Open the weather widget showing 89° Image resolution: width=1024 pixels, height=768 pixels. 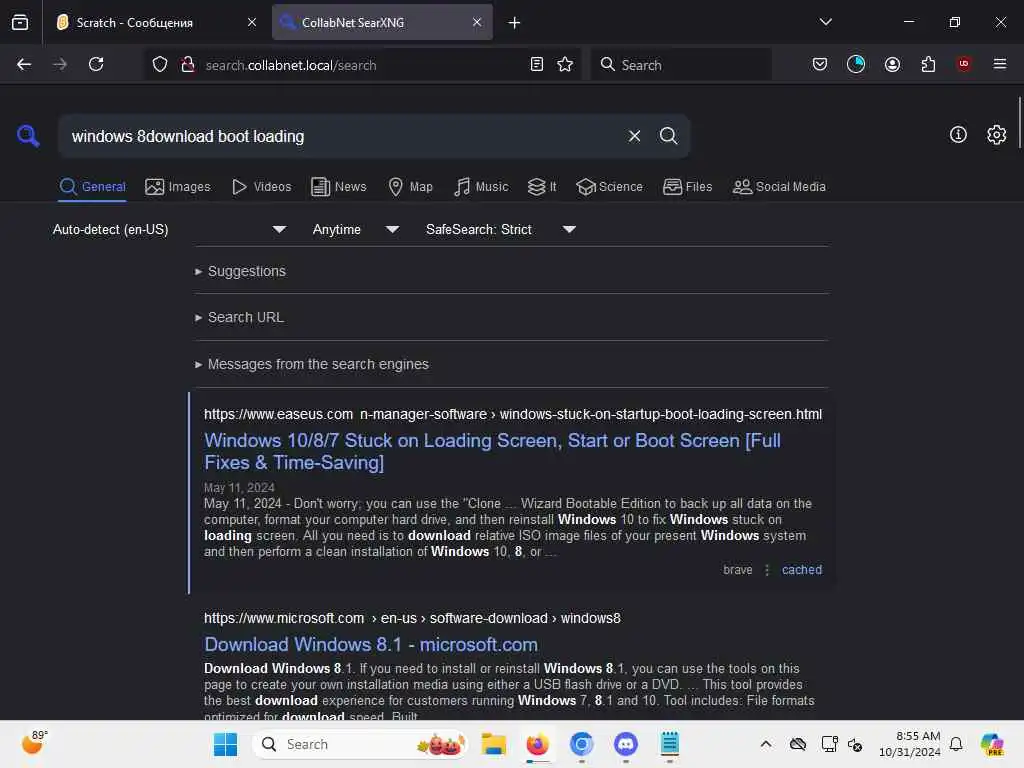[34, 743]
